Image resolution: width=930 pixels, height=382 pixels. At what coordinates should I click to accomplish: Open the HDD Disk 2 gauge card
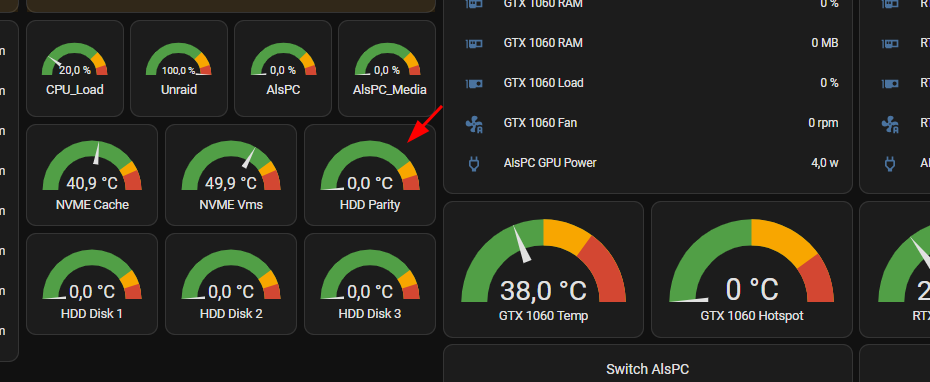pyautogui.click(x=231, y=284)
